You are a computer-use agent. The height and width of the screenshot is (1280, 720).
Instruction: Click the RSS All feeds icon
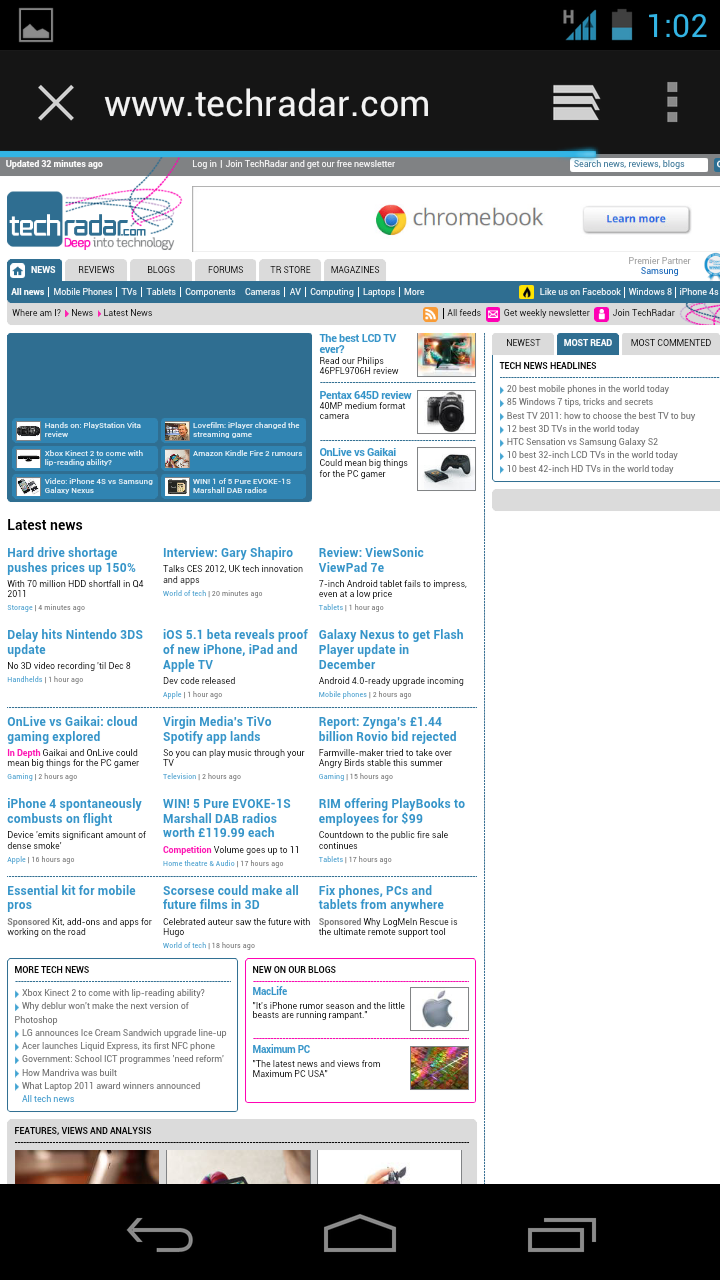click(430, 314)
